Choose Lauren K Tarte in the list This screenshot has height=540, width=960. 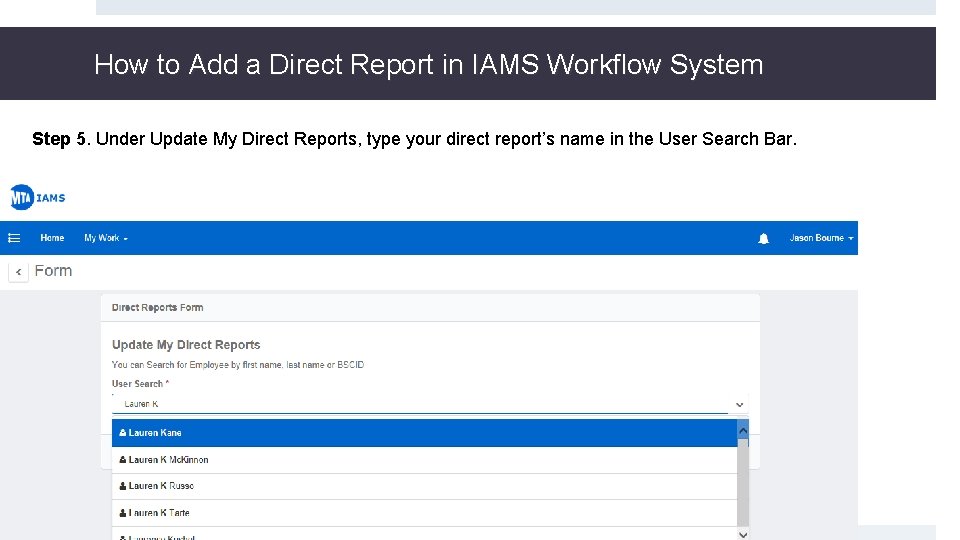pyautogui.click(x=424, y=513)
